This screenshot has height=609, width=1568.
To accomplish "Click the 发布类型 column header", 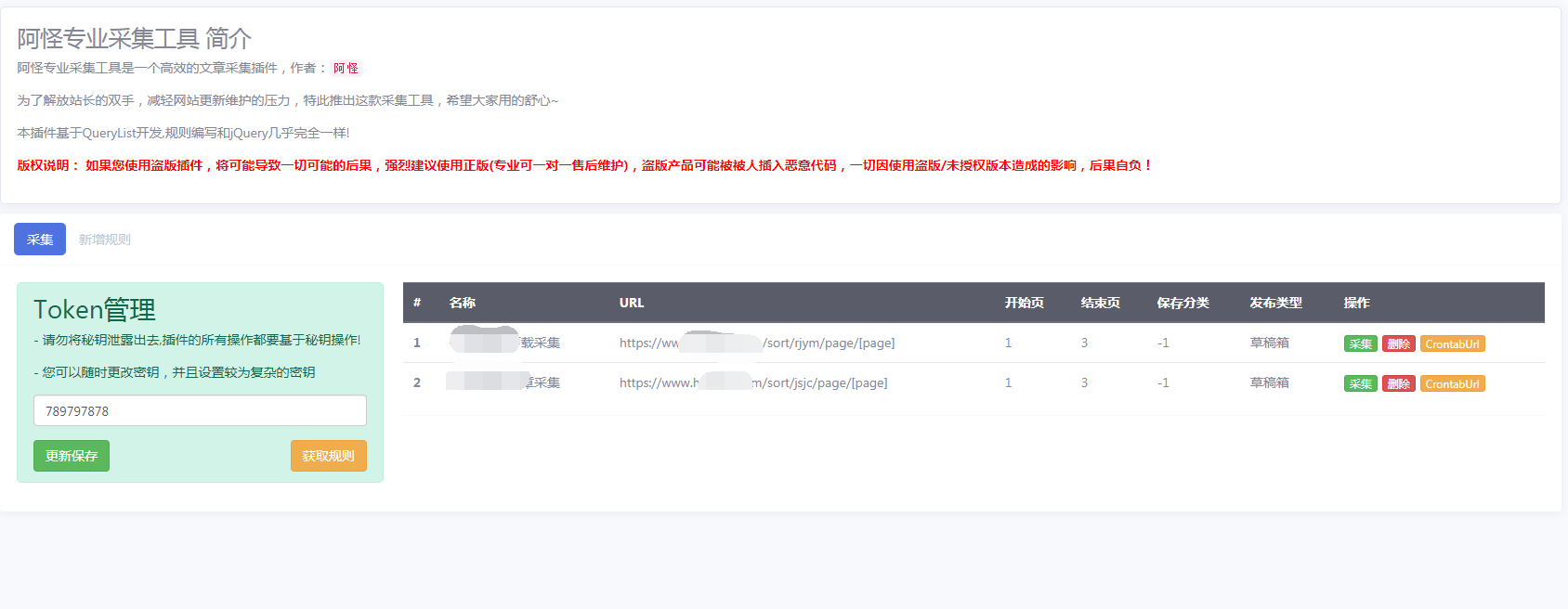I will [1275, 303].
